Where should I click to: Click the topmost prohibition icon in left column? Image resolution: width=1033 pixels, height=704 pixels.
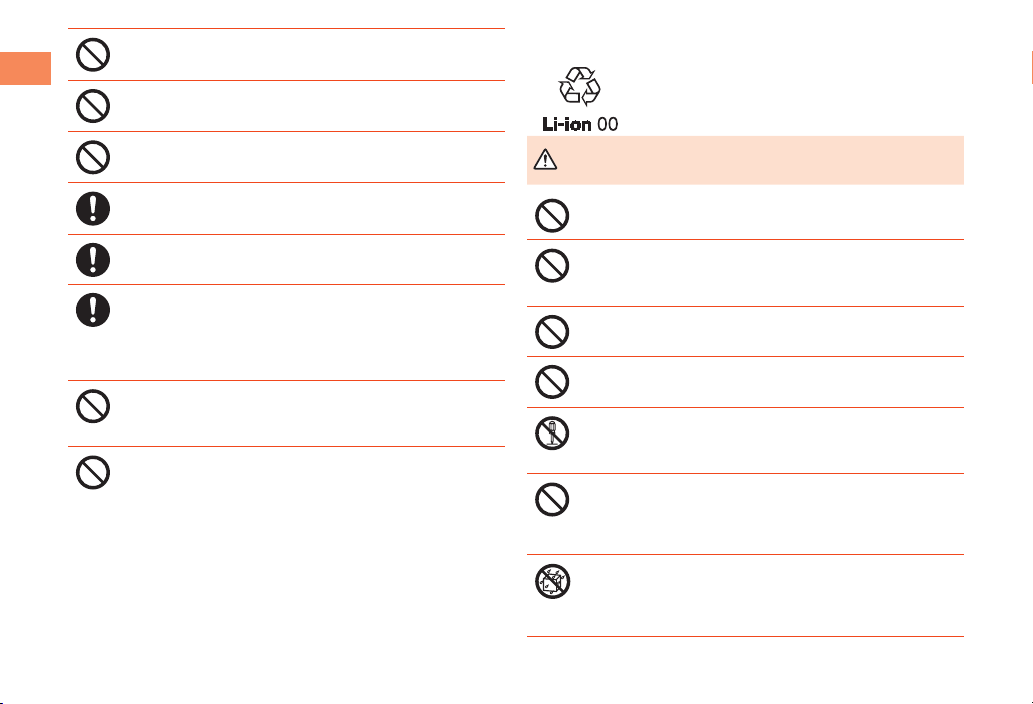[93, 54]
